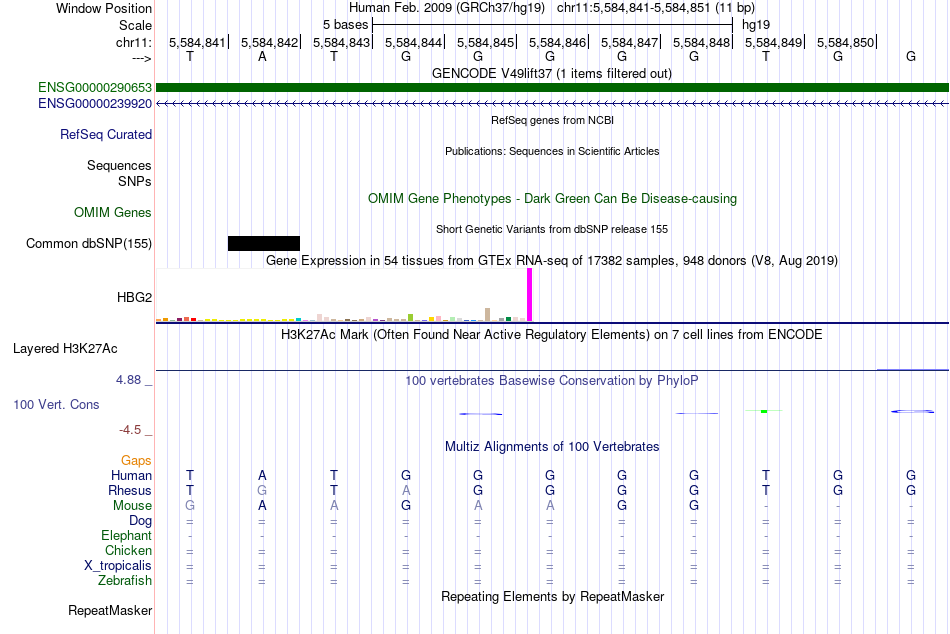
Task: Click the 5 bases scale bar label
Action: click(x=345, y=25)
